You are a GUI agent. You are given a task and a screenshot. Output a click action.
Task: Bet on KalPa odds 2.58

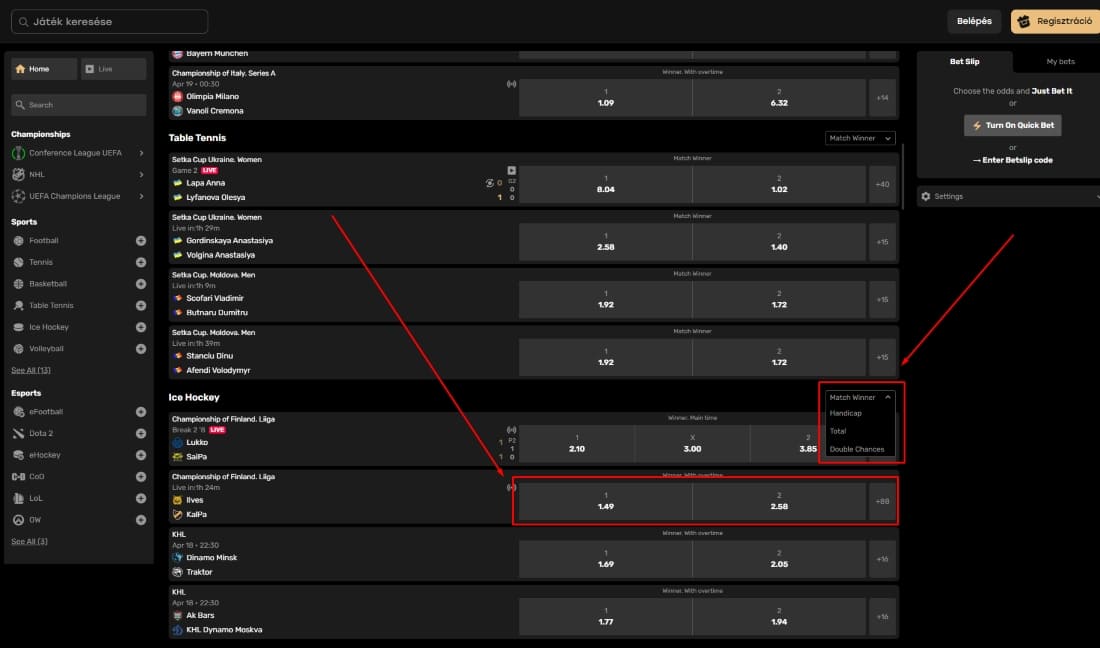[779, 501]
